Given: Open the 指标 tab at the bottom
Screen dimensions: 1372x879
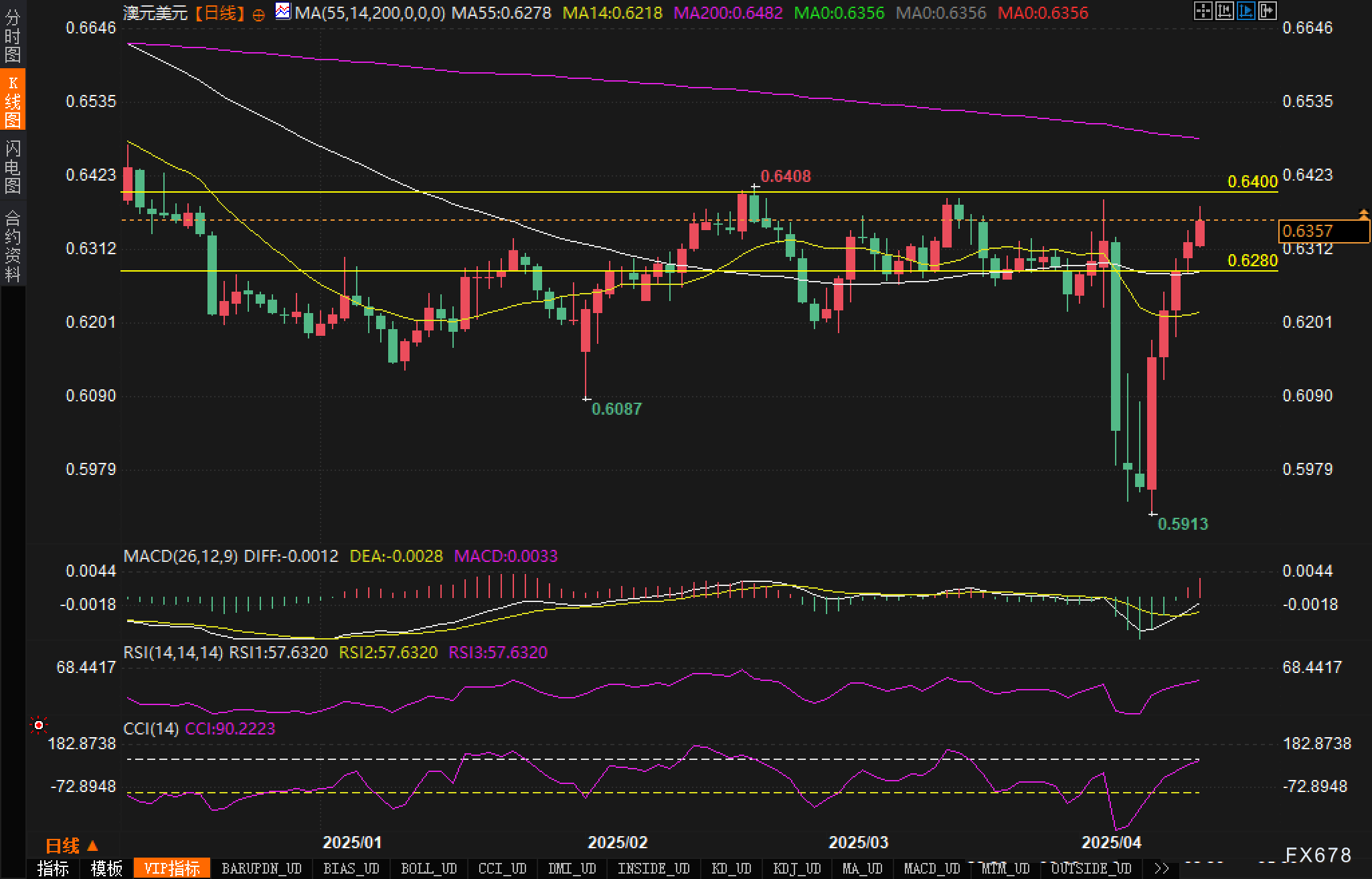Looking at the screenshot, I should pos(53,868).
